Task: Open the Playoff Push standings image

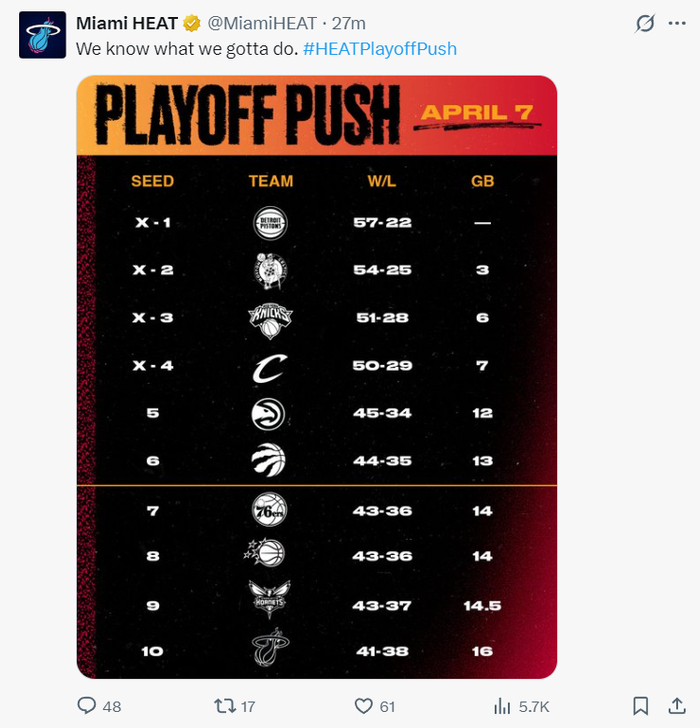Action: tap(316, 377)
